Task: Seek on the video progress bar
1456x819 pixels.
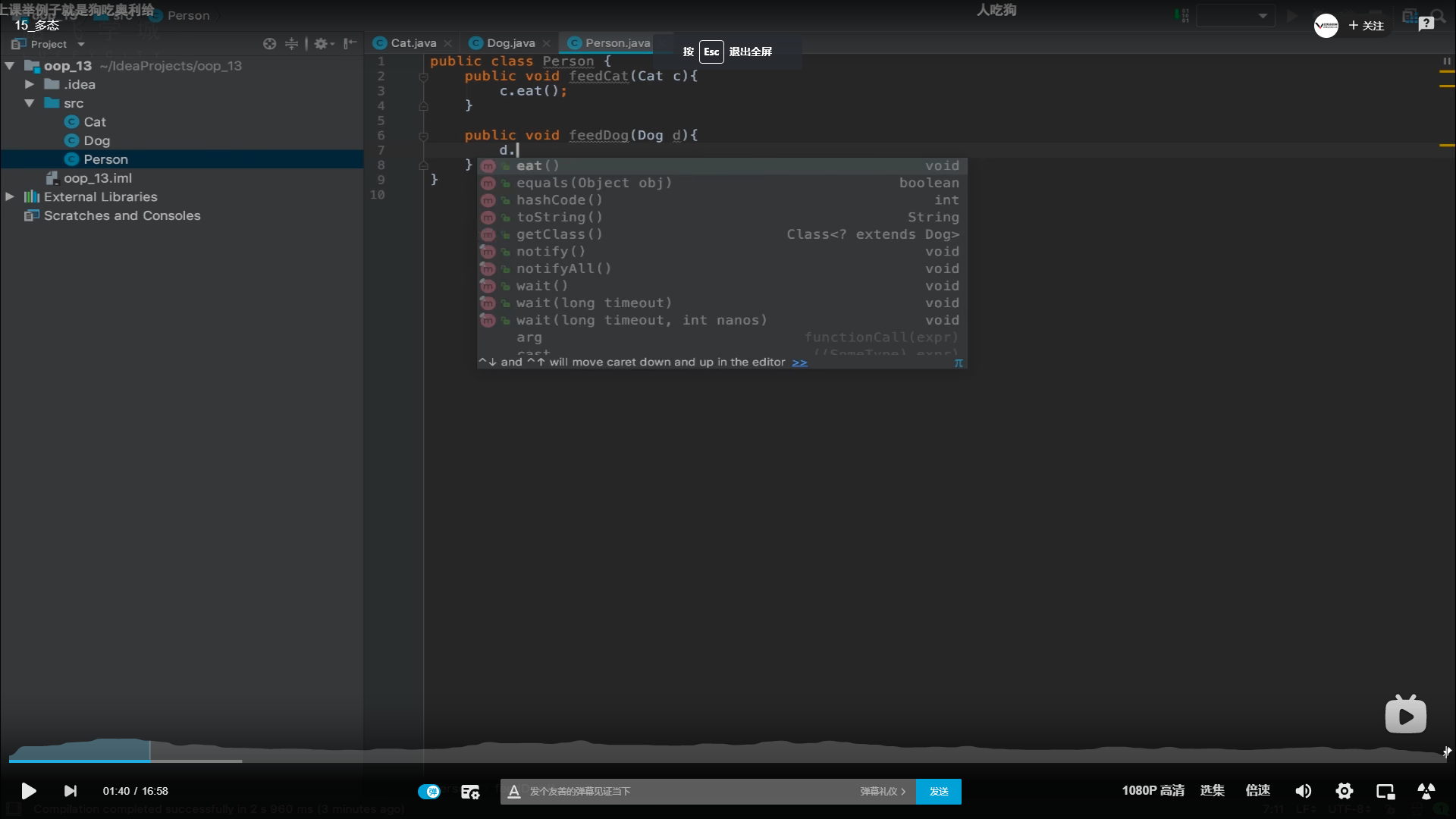Action: (x=728, y=760)
